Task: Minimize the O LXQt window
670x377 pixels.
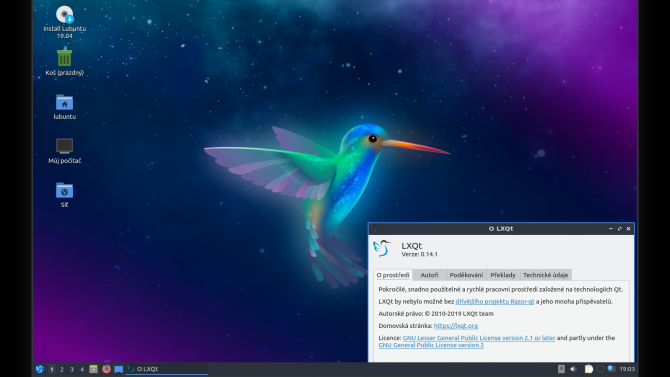Action: tap(611, 229)
